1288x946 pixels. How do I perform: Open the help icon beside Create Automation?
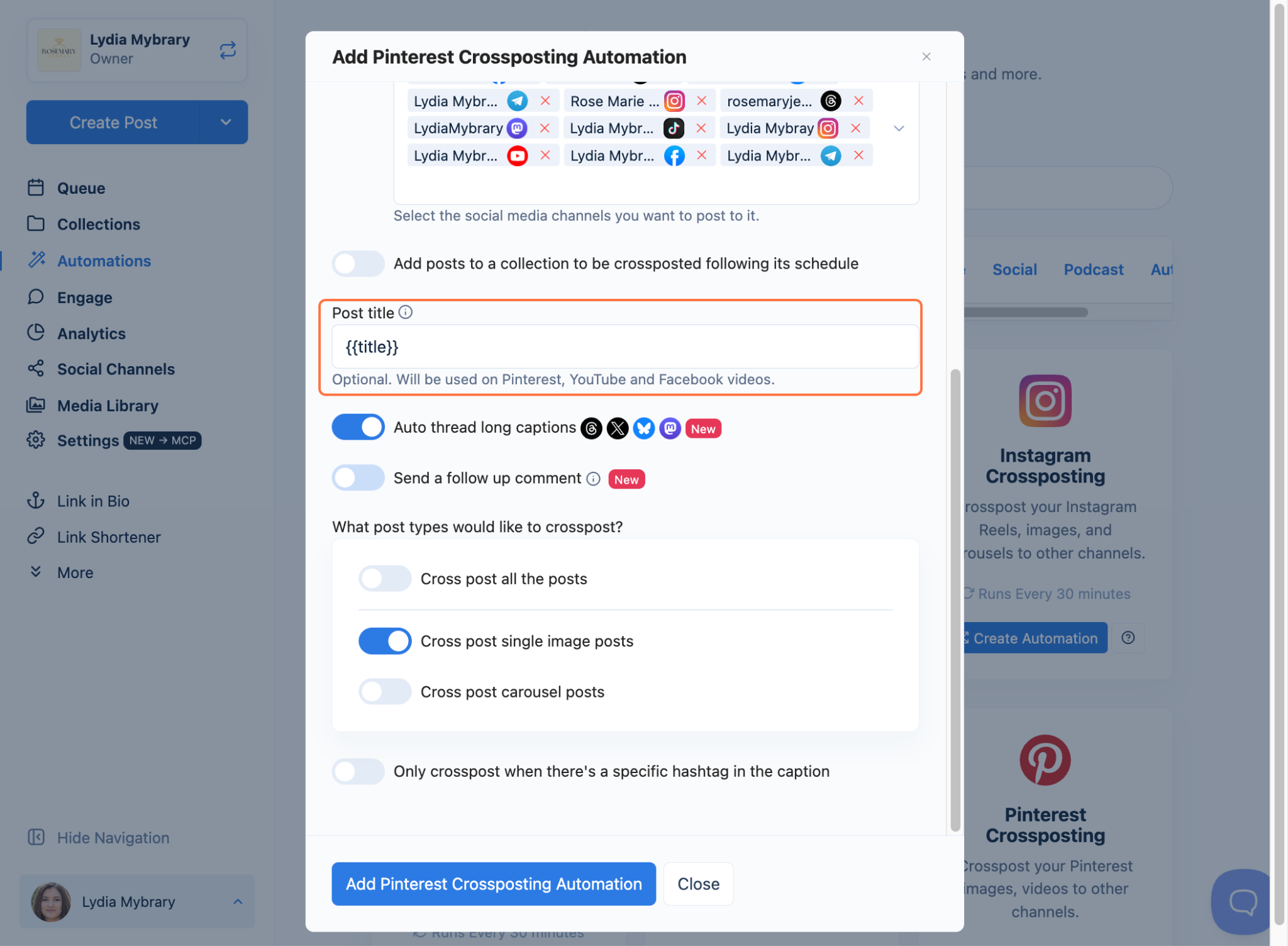[1128, 638]
